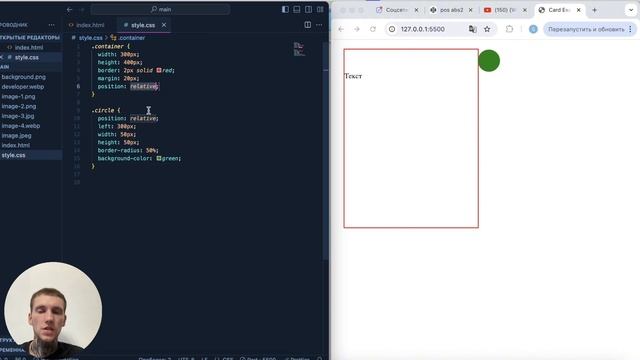Open the red color swatch in the border rule

pyautogui.click(x=159, y=70)
